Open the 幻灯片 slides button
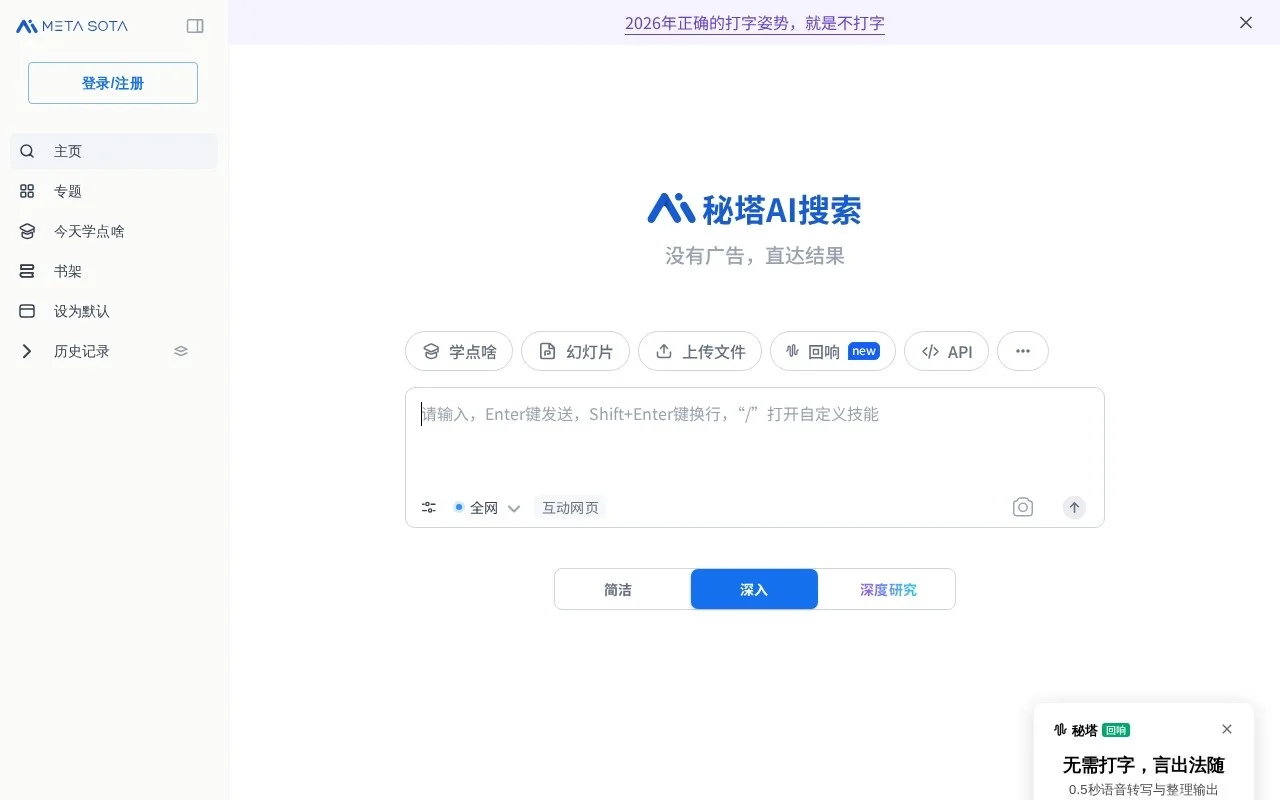 [575, 351]
